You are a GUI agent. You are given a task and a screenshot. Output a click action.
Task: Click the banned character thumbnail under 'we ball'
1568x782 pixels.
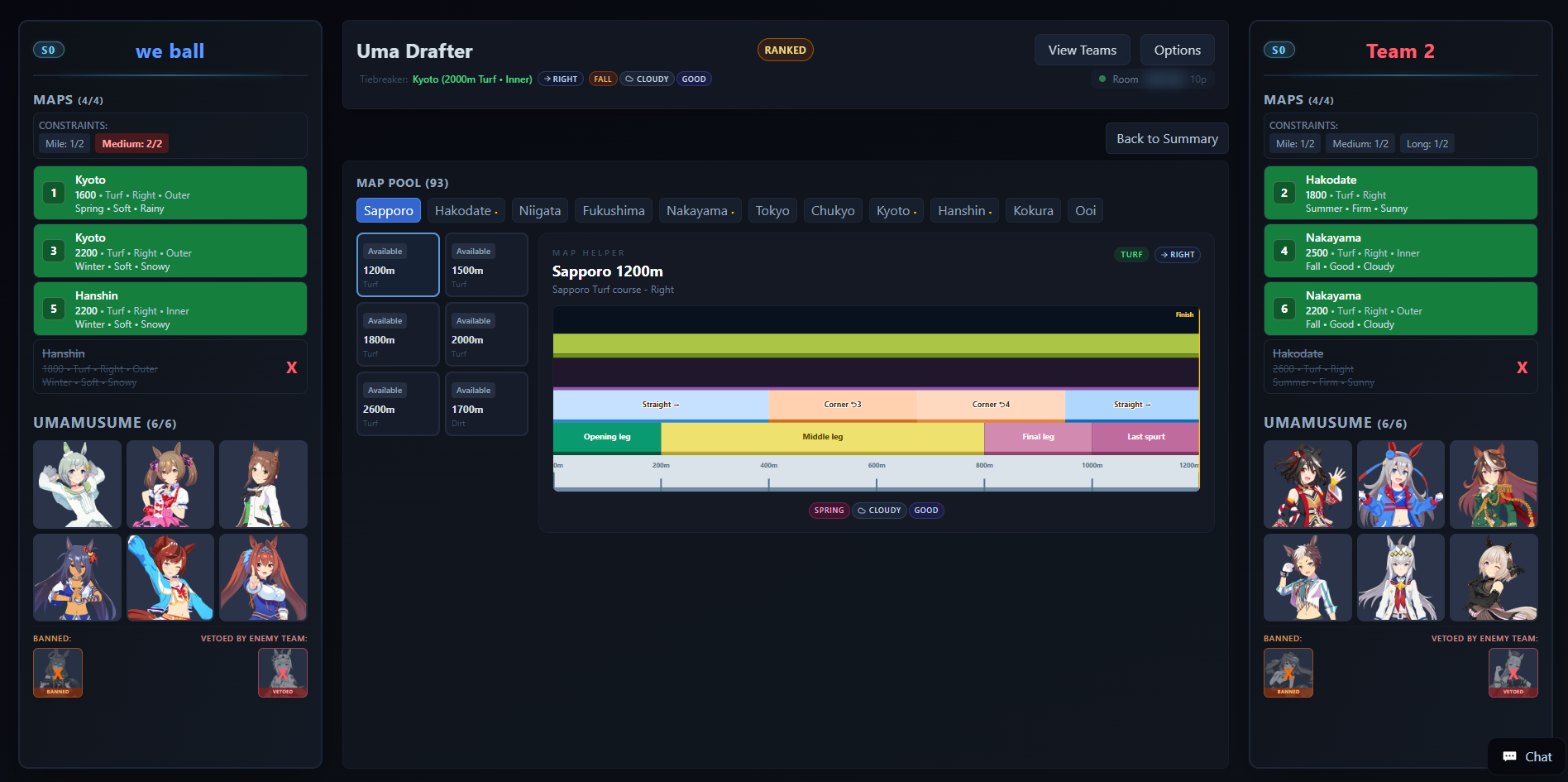click(58, 672)
